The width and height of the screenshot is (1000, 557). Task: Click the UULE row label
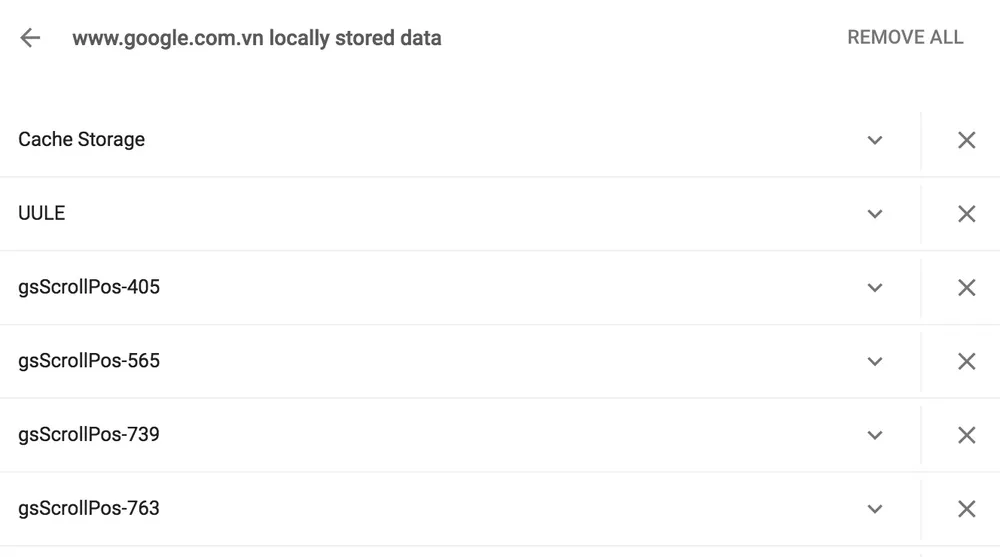[41, 214]
